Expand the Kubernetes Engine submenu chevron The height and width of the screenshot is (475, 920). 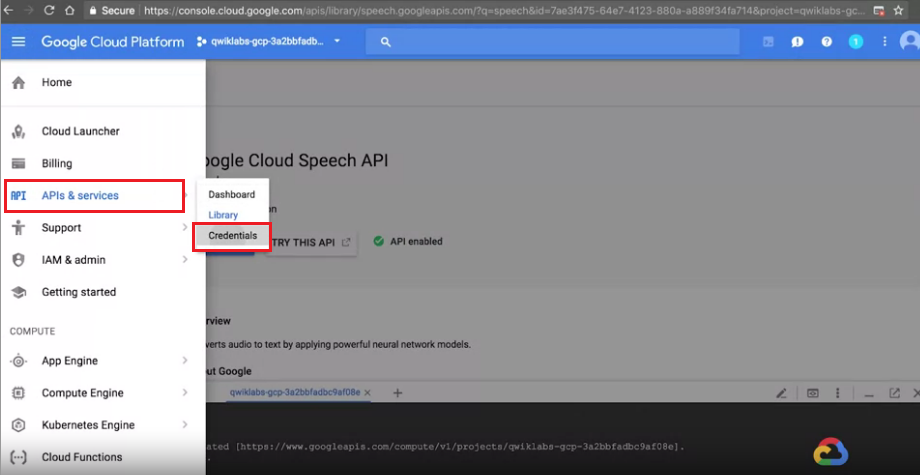pyautogui.click(x=185, y=425)
